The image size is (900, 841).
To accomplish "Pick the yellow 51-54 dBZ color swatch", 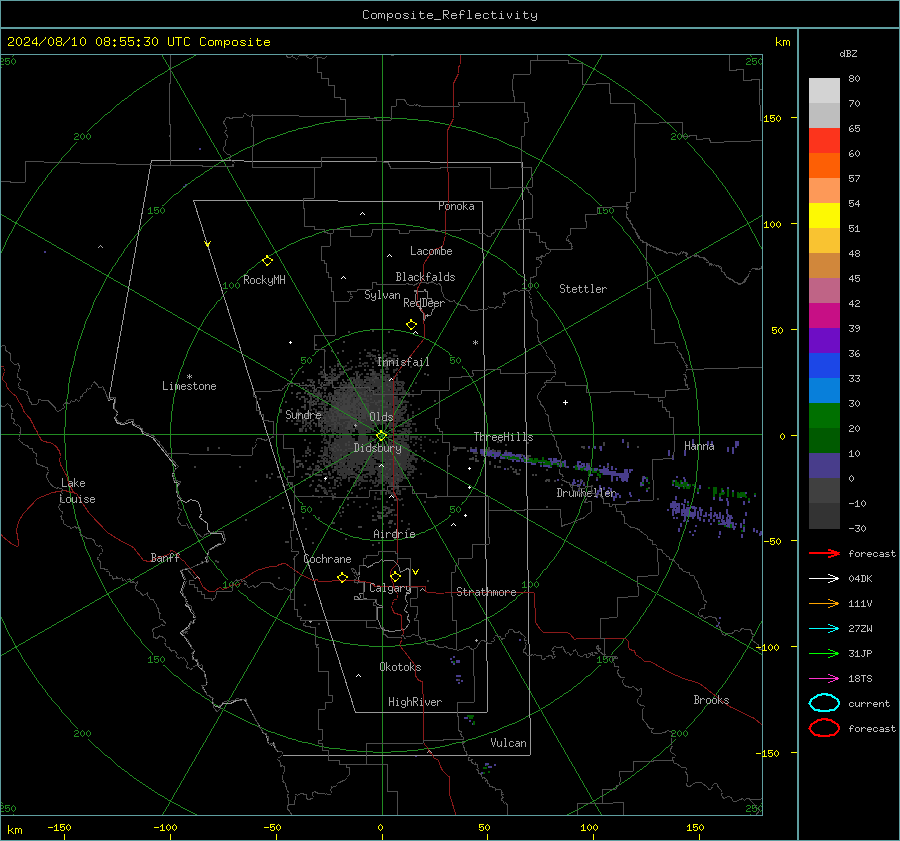I will [824, 216].
